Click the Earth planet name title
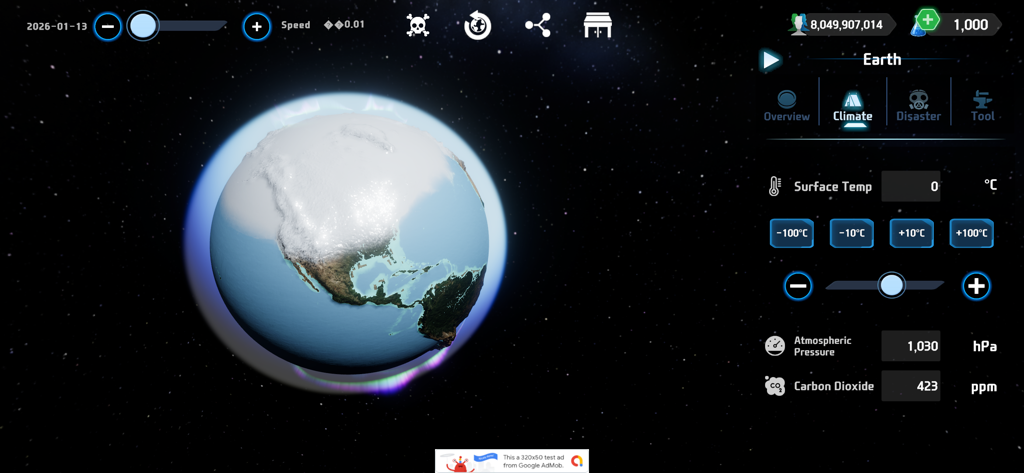 (882, 59)
